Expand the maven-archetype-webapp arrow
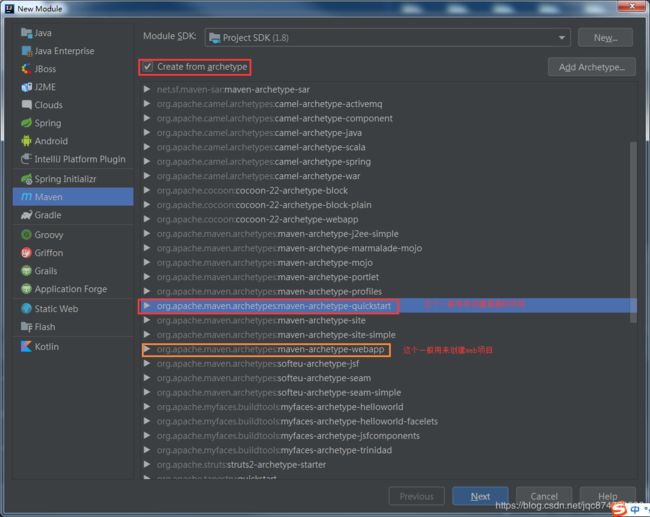The image size is (650, 517). [x=147, y=349]
